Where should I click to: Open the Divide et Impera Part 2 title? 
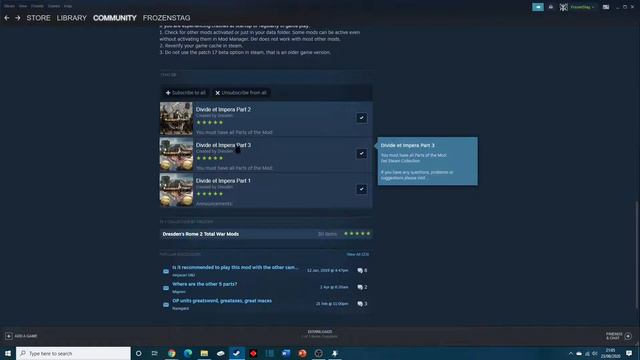(223, 109)
